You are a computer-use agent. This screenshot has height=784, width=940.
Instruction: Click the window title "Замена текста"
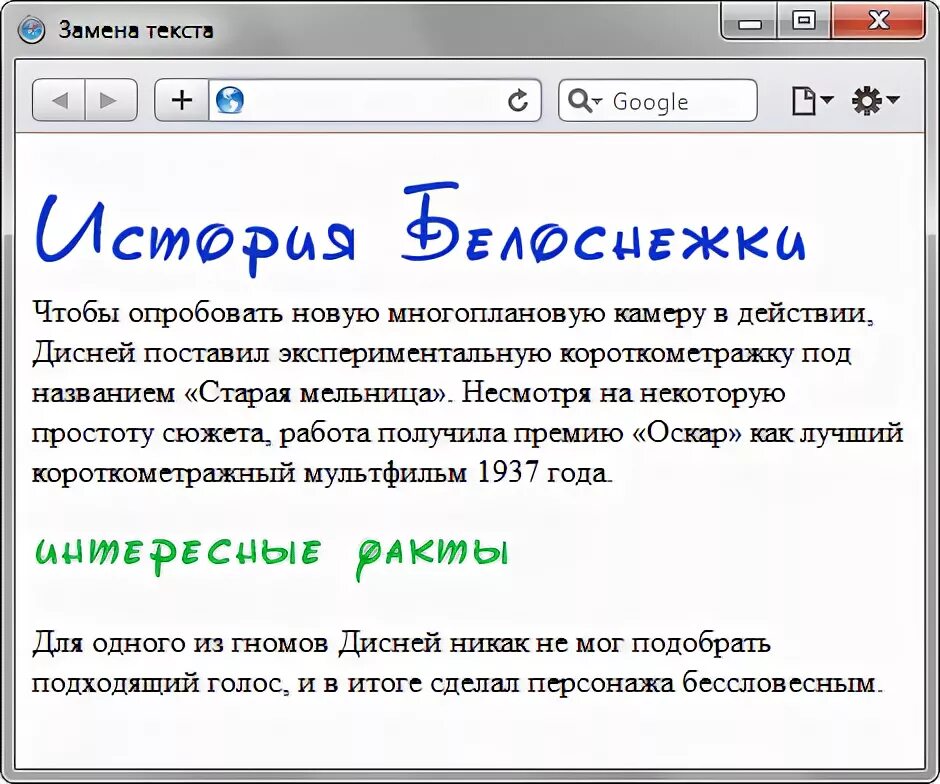point(136,30)
